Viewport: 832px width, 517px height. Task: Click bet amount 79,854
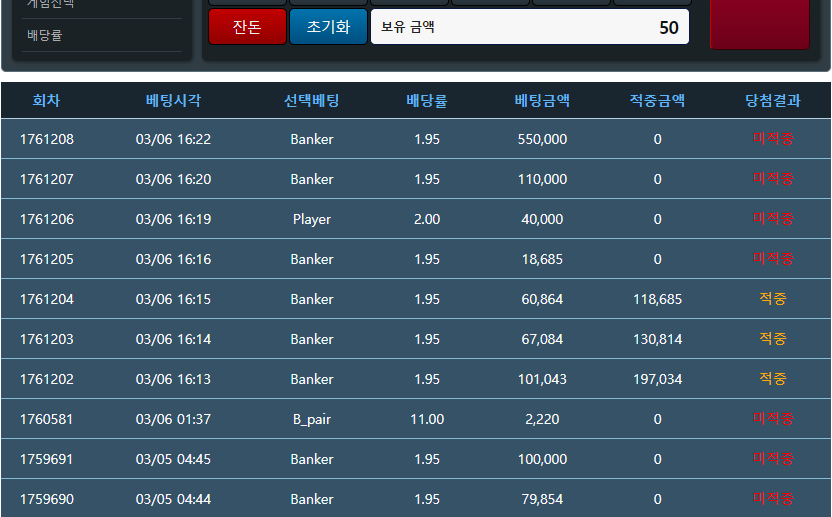[542, 499]
